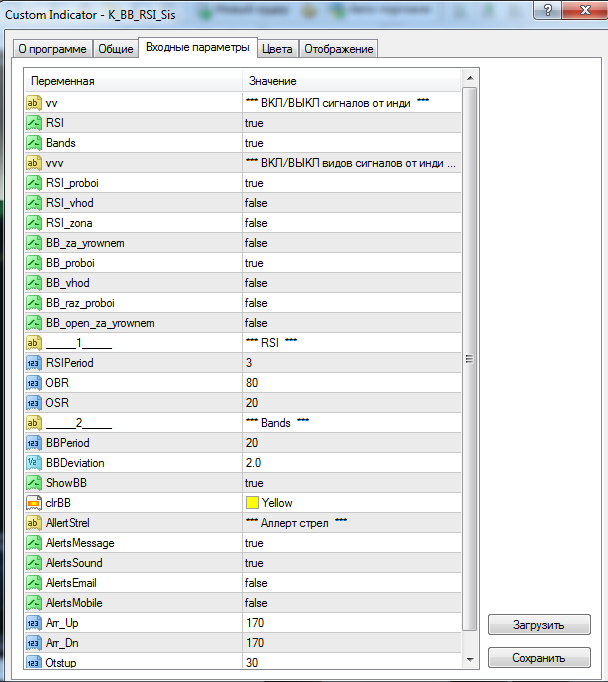The height and width of the screenshot is (682, 608).
Task: Open the BB_proboi value dropdown
Action: click(x=350, y=263)
